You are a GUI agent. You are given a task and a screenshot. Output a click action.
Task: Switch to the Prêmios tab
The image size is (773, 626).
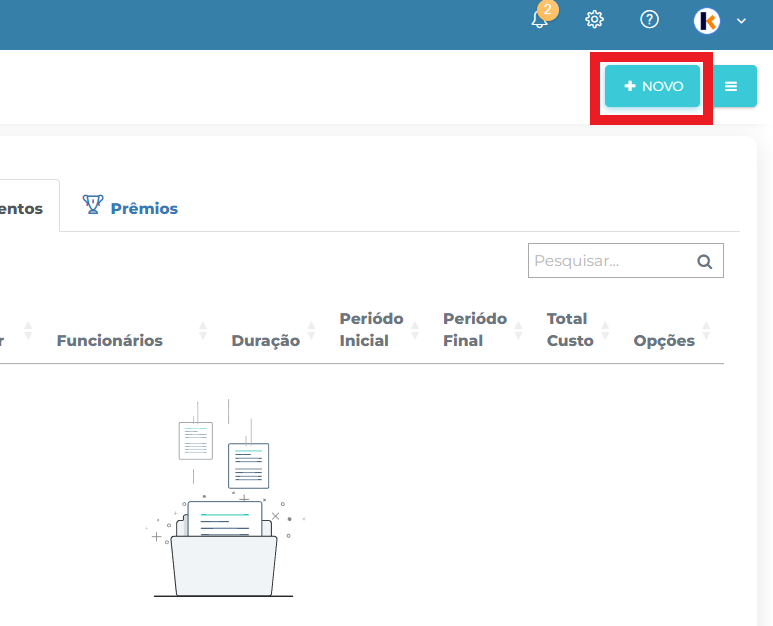point(131,207)
